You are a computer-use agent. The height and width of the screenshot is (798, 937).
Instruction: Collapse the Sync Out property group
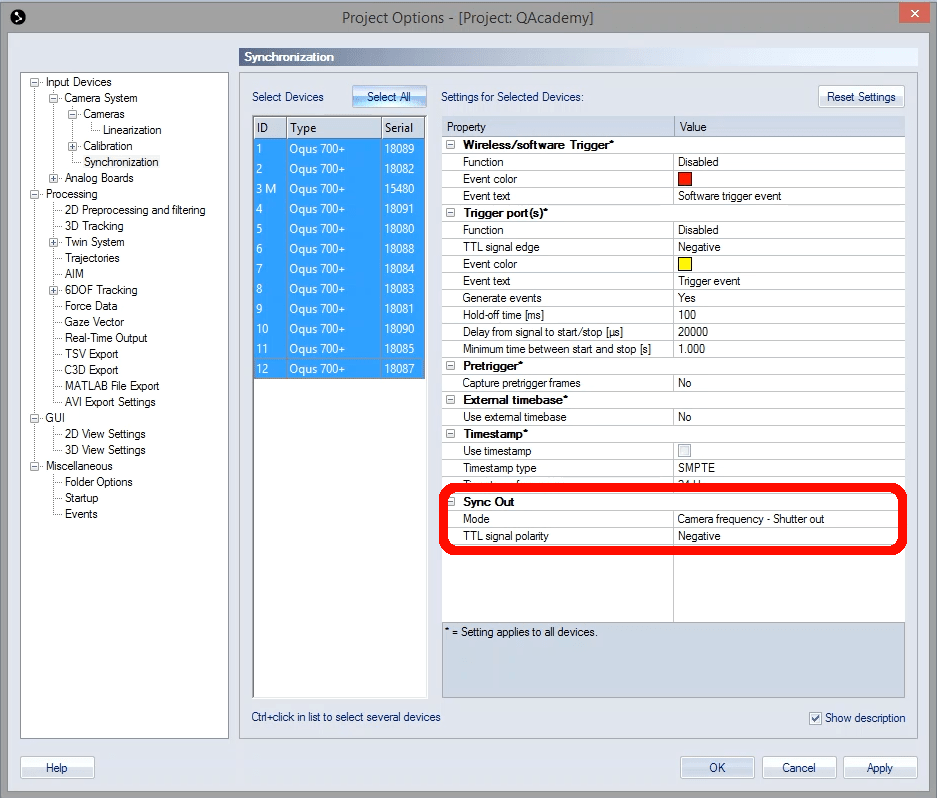(451, 502)
